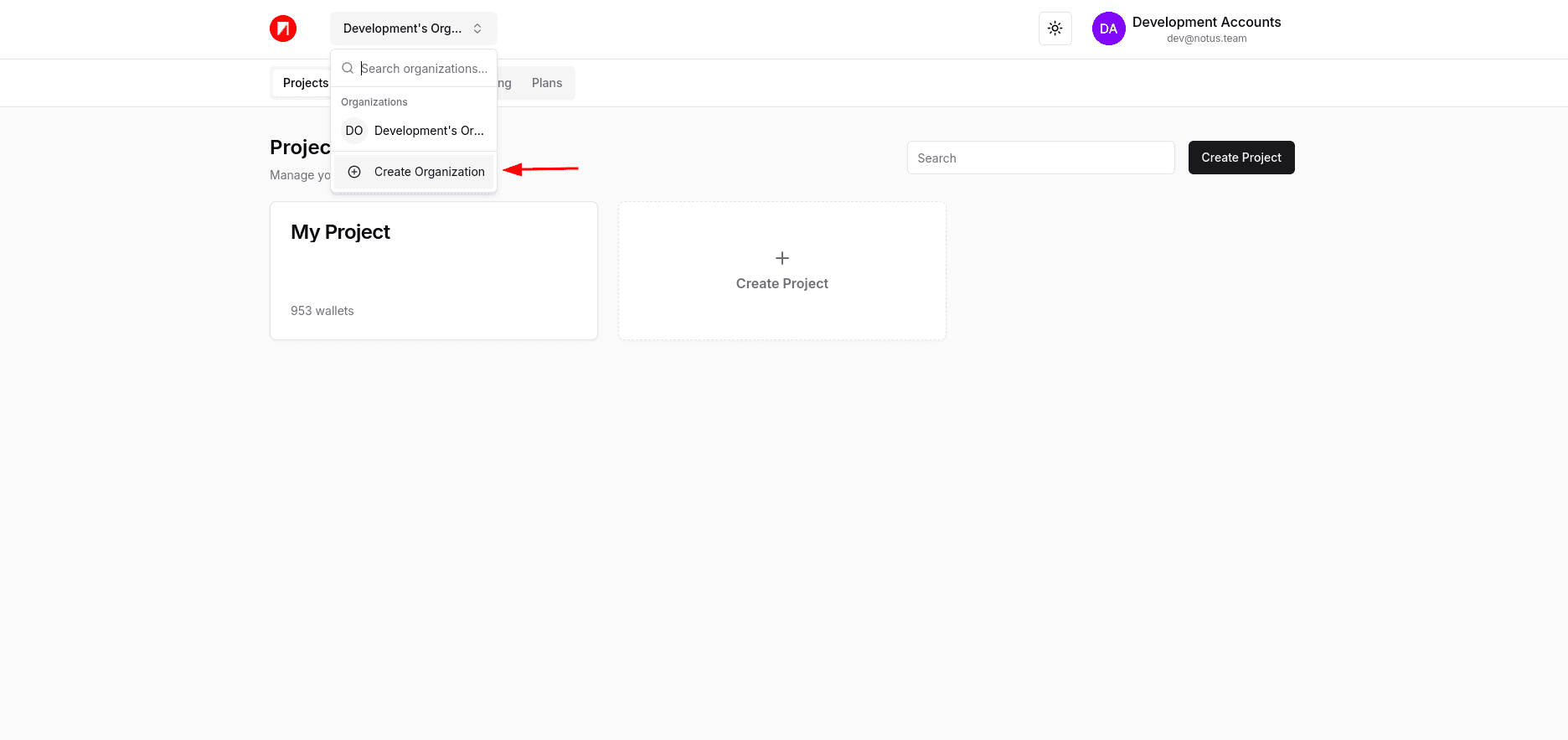Click the plus icon in the dashed card

point(781,258)
